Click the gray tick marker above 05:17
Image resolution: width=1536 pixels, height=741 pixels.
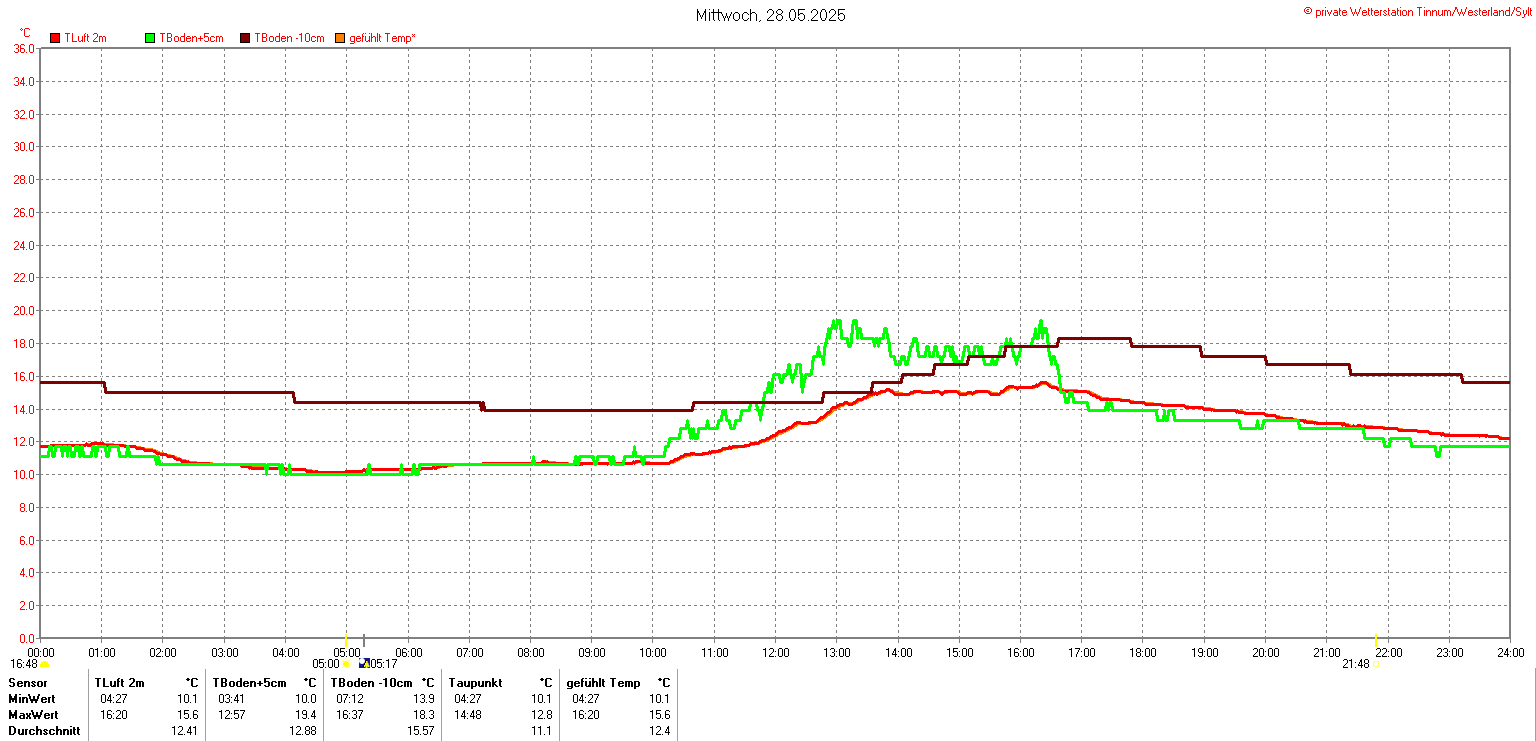(364, 640)
